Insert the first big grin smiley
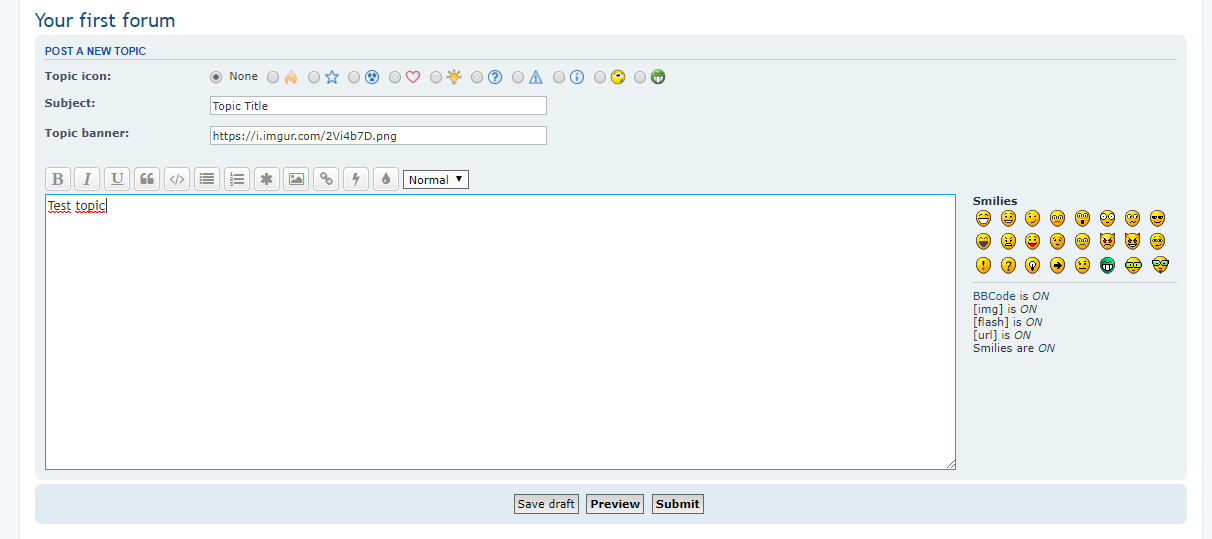Viewport: 1212px width, 539px height. (983, 218)
